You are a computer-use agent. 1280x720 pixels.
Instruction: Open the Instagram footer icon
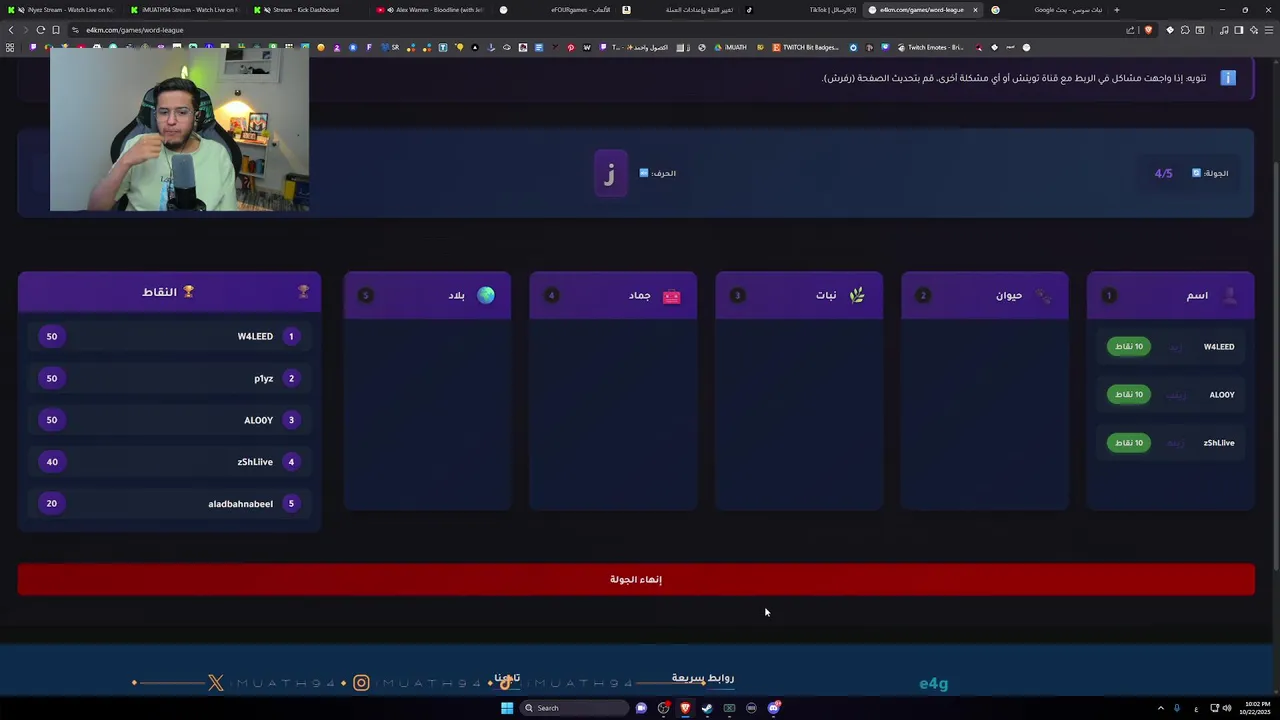[x=361, y=683]
